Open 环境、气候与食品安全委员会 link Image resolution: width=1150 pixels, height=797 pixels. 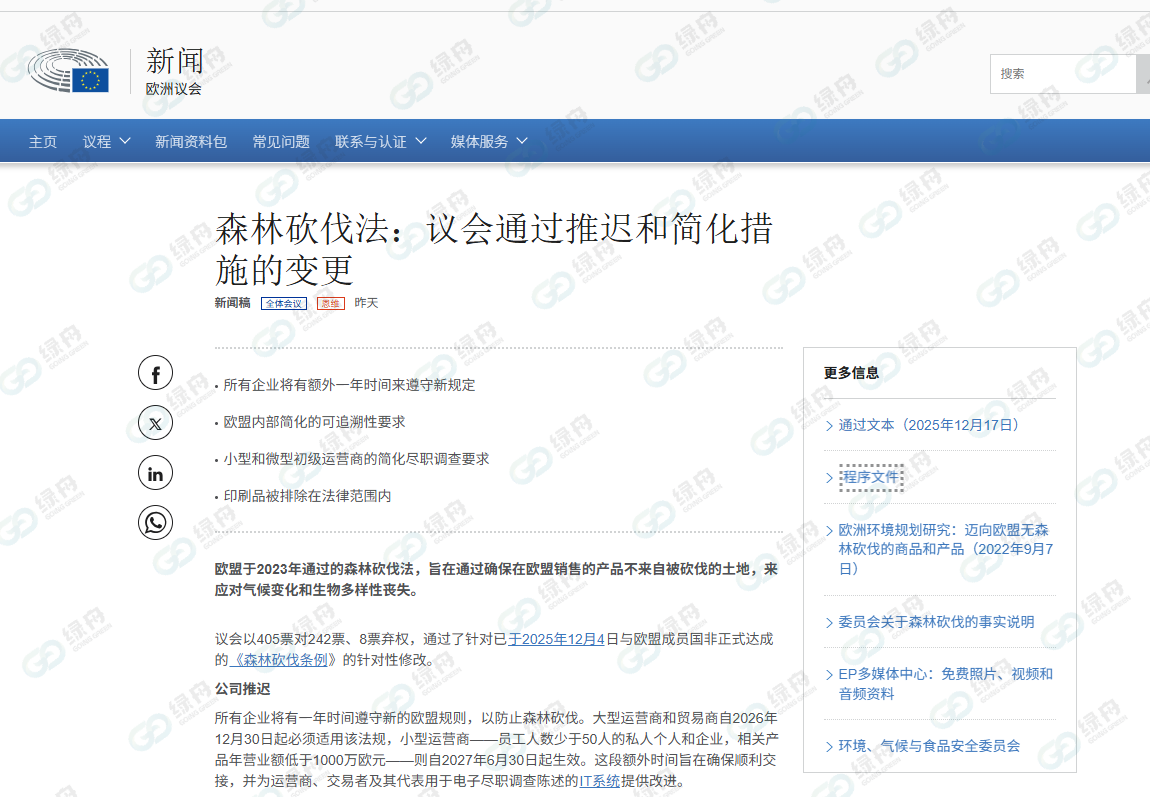point(929,746)
